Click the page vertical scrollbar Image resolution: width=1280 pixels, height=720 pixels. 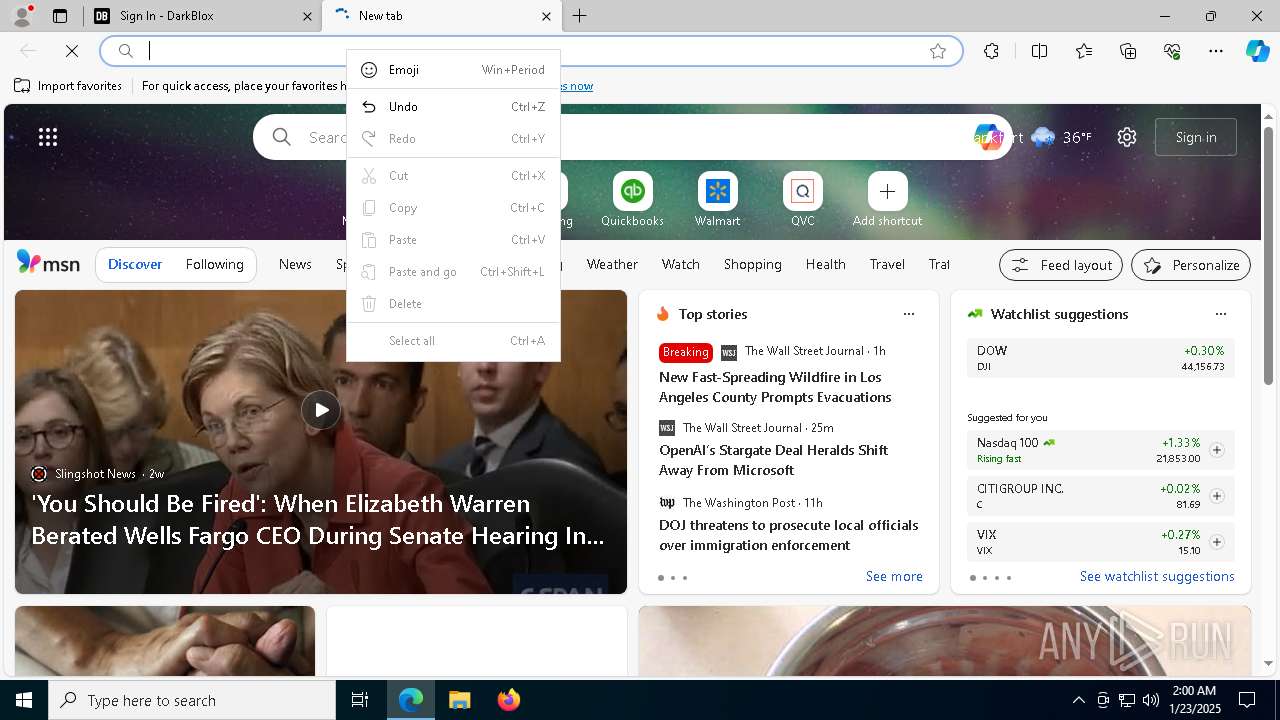pyautogui.click(x=1268, y=255)
